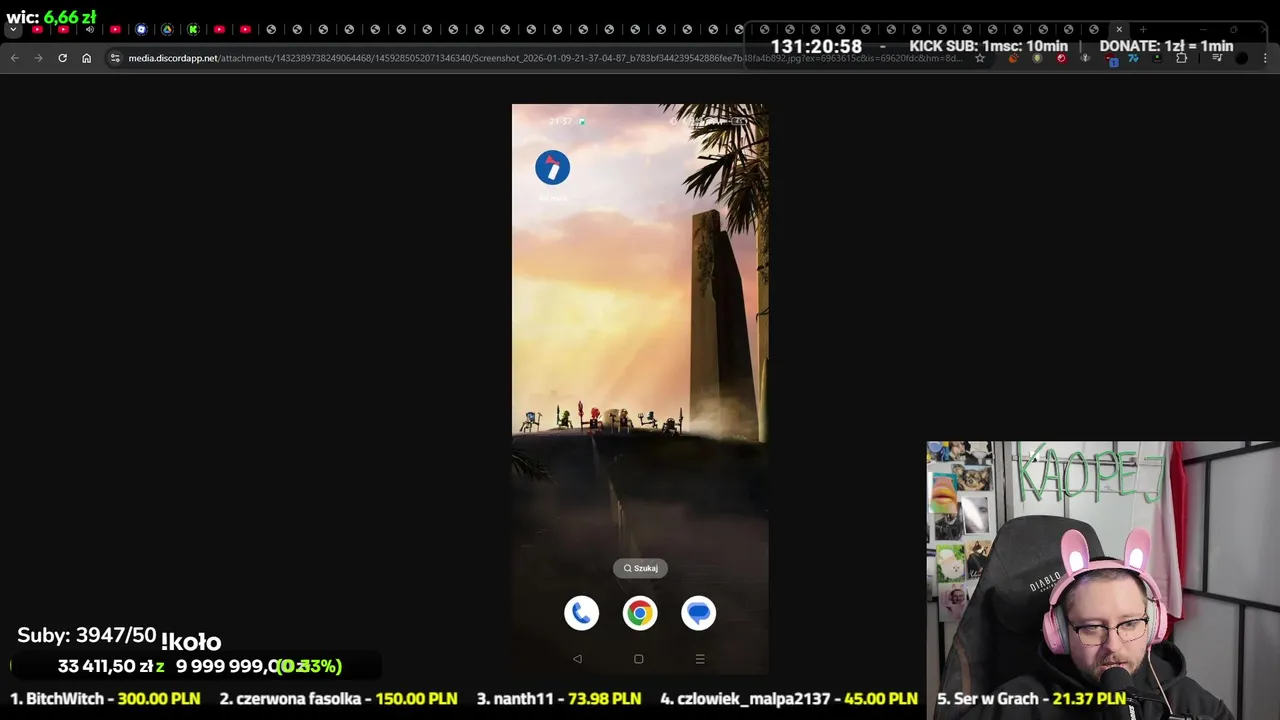Click 'Ser w Grach - 21.37 PLN' entry
This screenshot has width=1280, height=720.
[1031, 699]
